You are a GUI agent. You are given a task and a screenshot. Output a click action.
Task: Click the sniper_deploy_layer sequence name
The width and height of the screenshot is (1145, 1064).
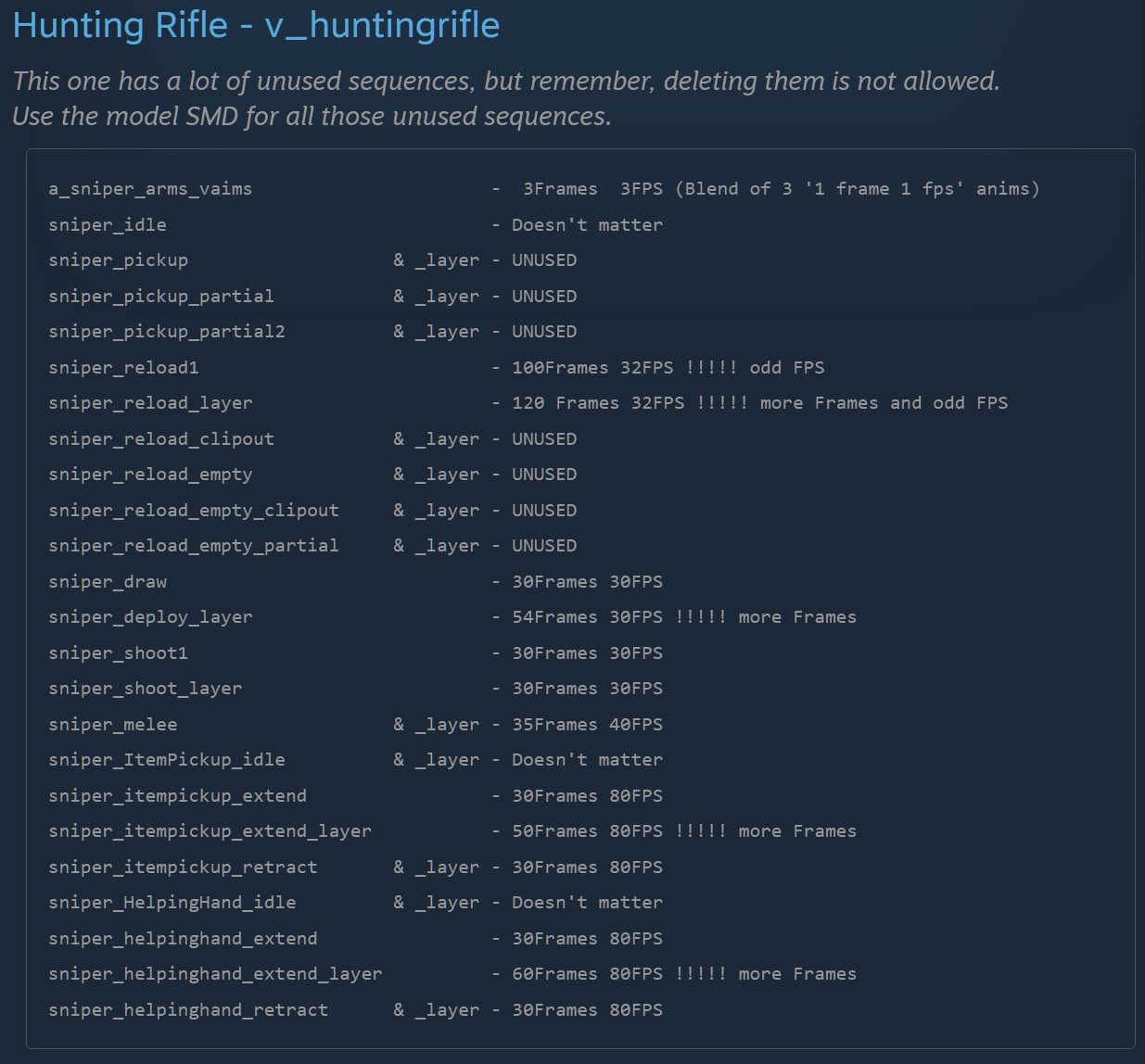[150, 617]
